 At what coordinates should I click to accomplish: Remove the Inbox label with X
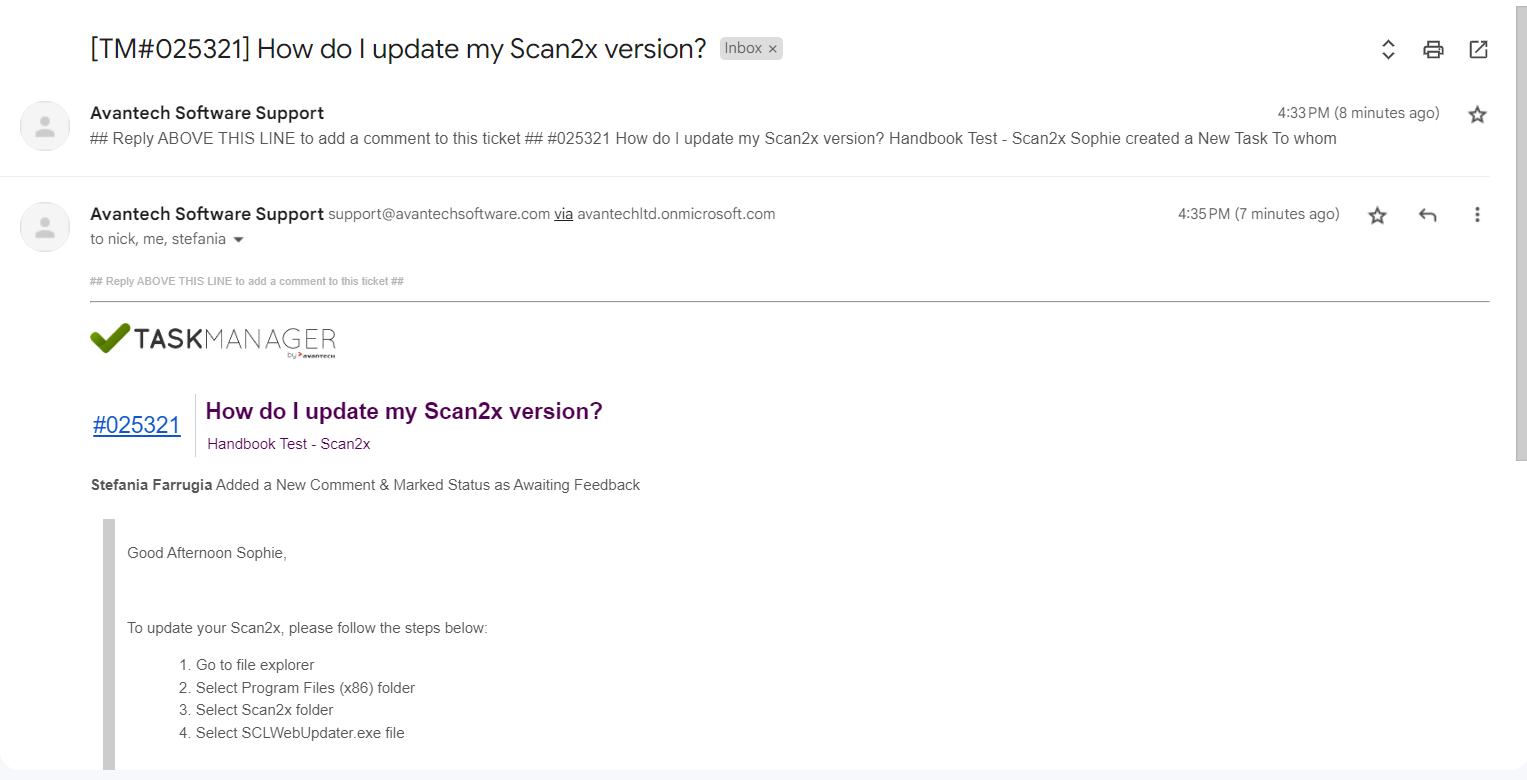coord(772,49)
